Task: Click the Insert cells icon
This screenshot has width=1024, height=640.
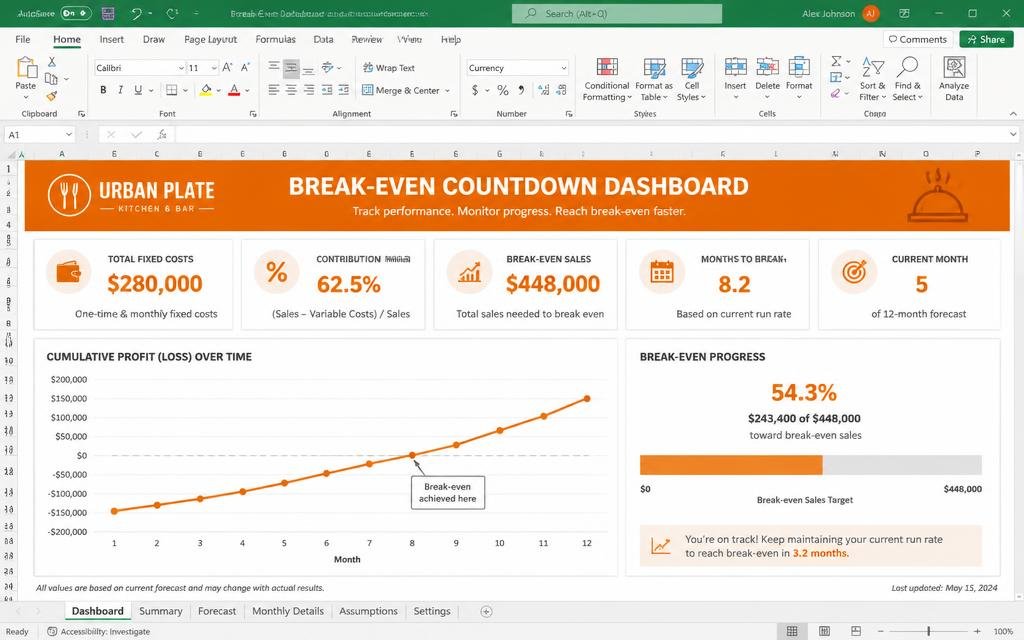Action: pos(735,67)
